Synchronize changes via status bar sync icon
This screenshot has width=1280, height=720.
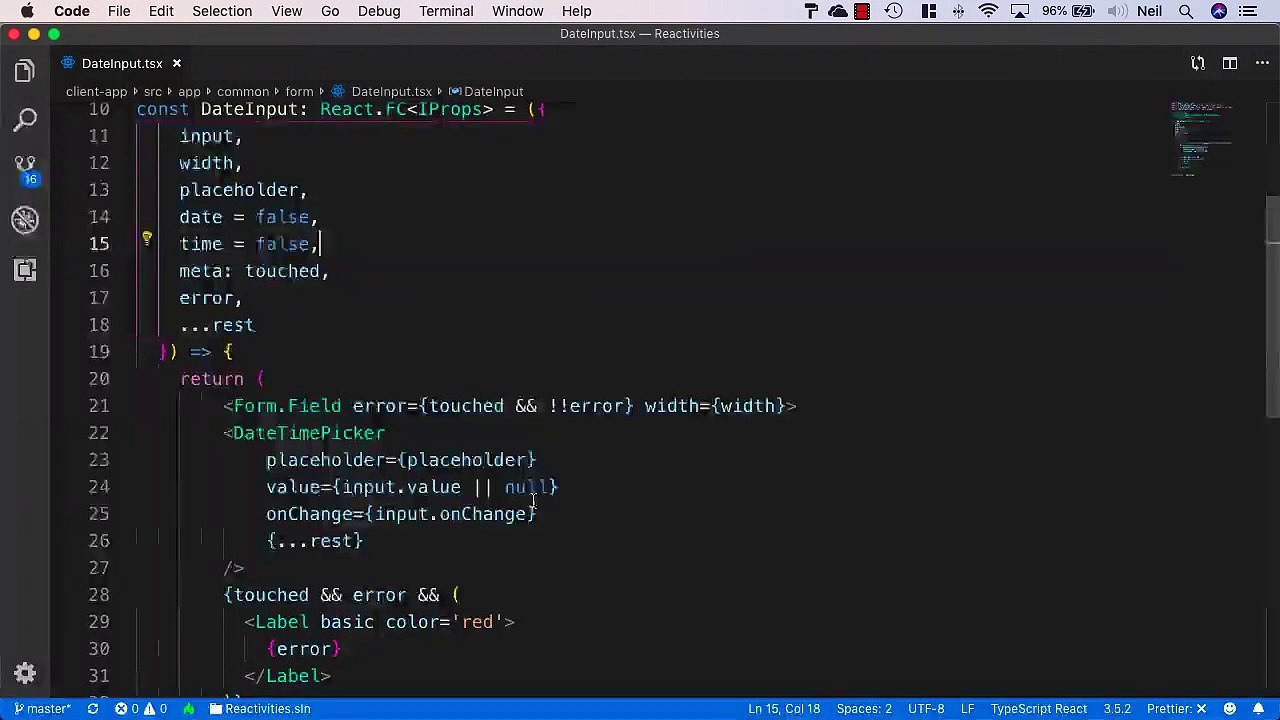[x=93, y=709]
